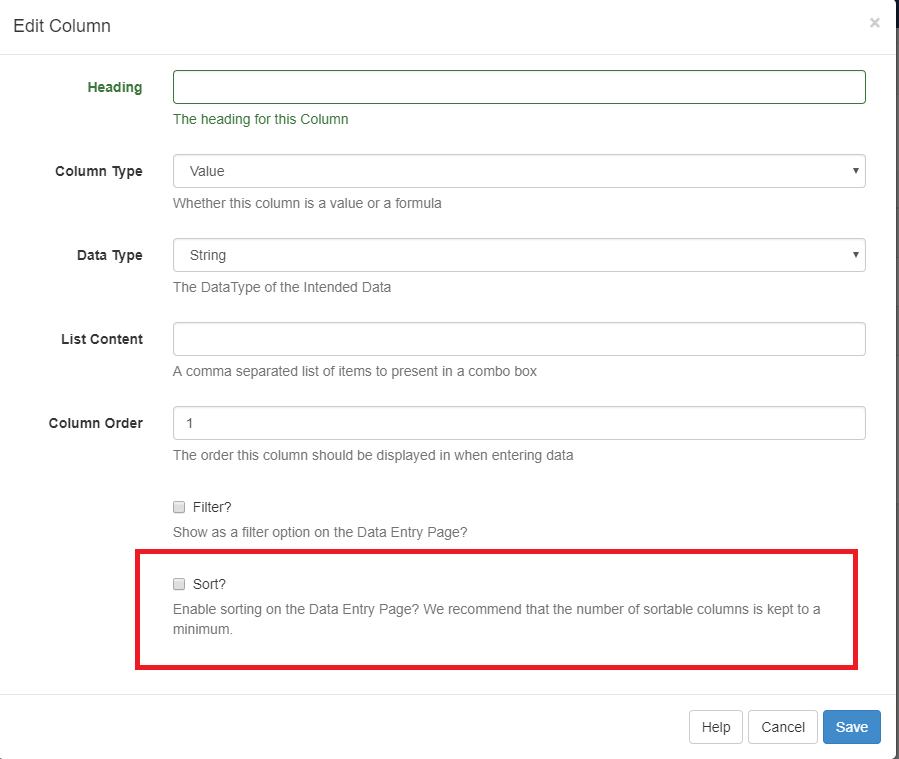
Task: Cancel editing the column
Action: [783, 727]
